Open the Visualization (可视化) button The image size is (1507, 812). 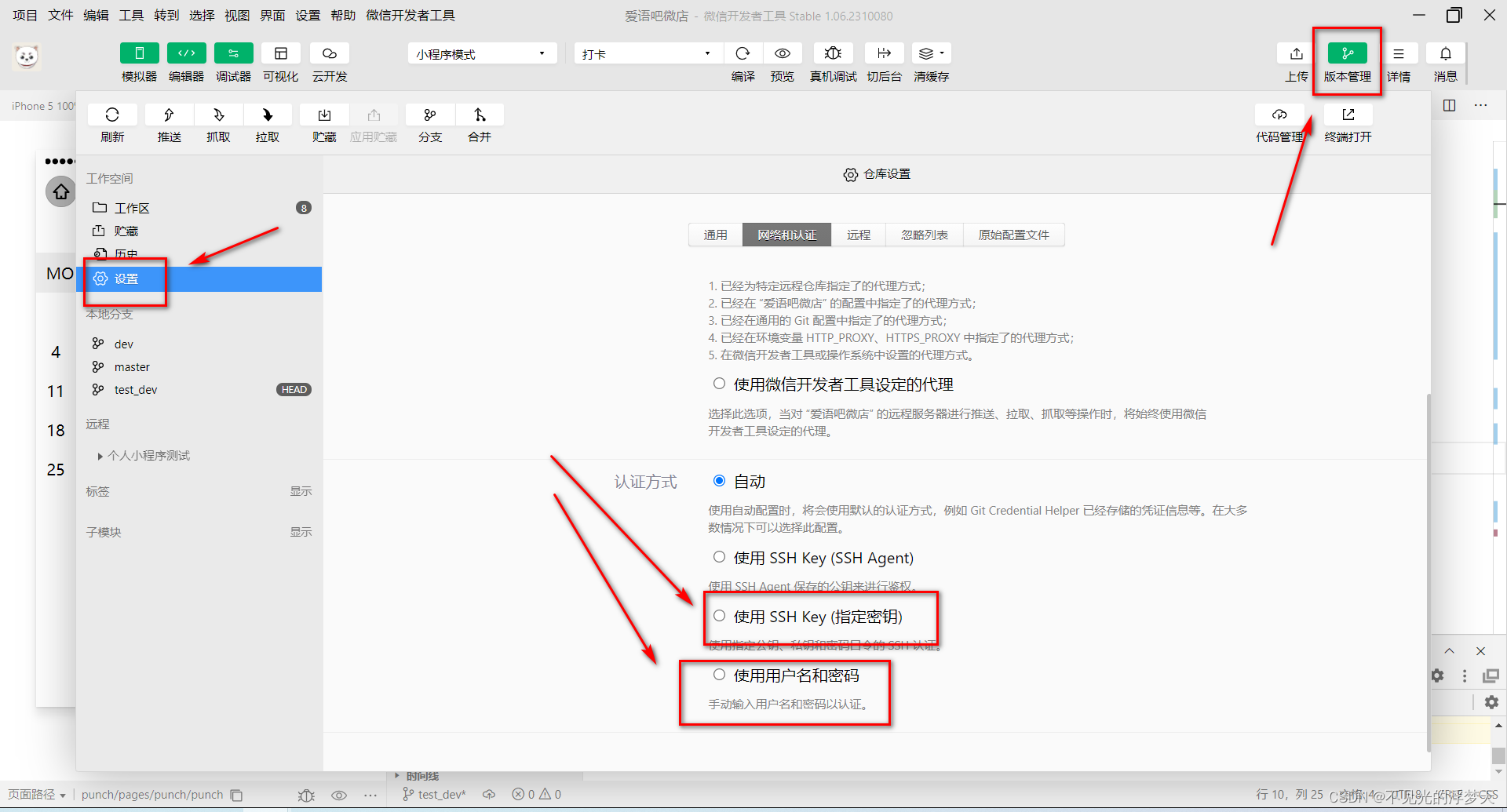[280, 53]
